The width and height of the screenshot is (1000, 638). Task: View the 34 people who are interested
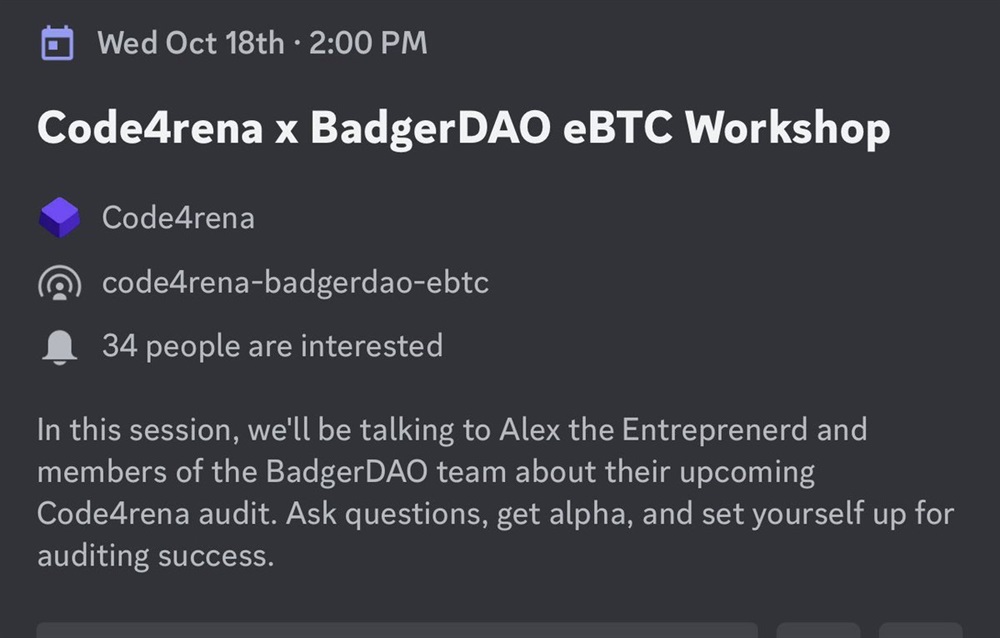(272, 346)
